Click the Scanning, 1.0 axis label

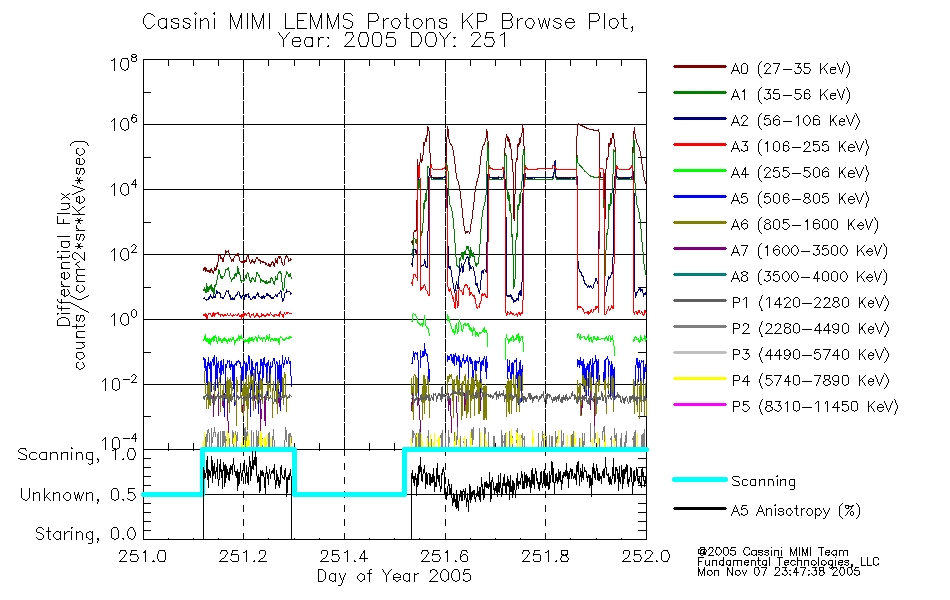[78, 455]
